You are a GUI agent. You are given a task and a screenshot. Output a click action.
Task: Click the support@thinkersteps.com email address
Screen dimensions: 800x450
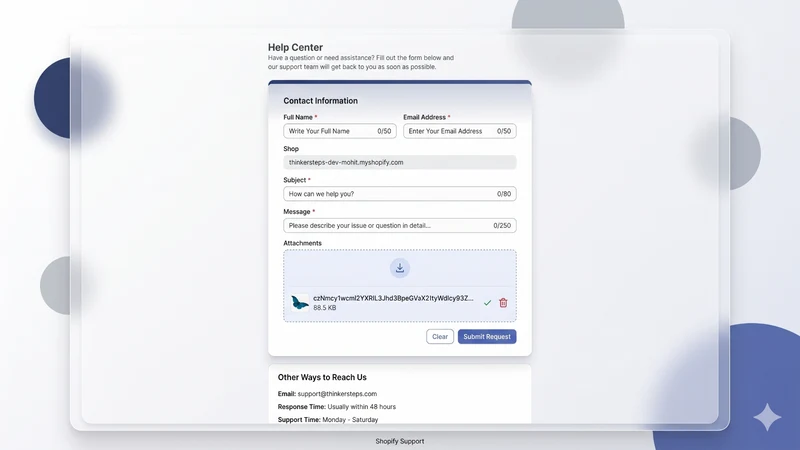coord(337,394)
